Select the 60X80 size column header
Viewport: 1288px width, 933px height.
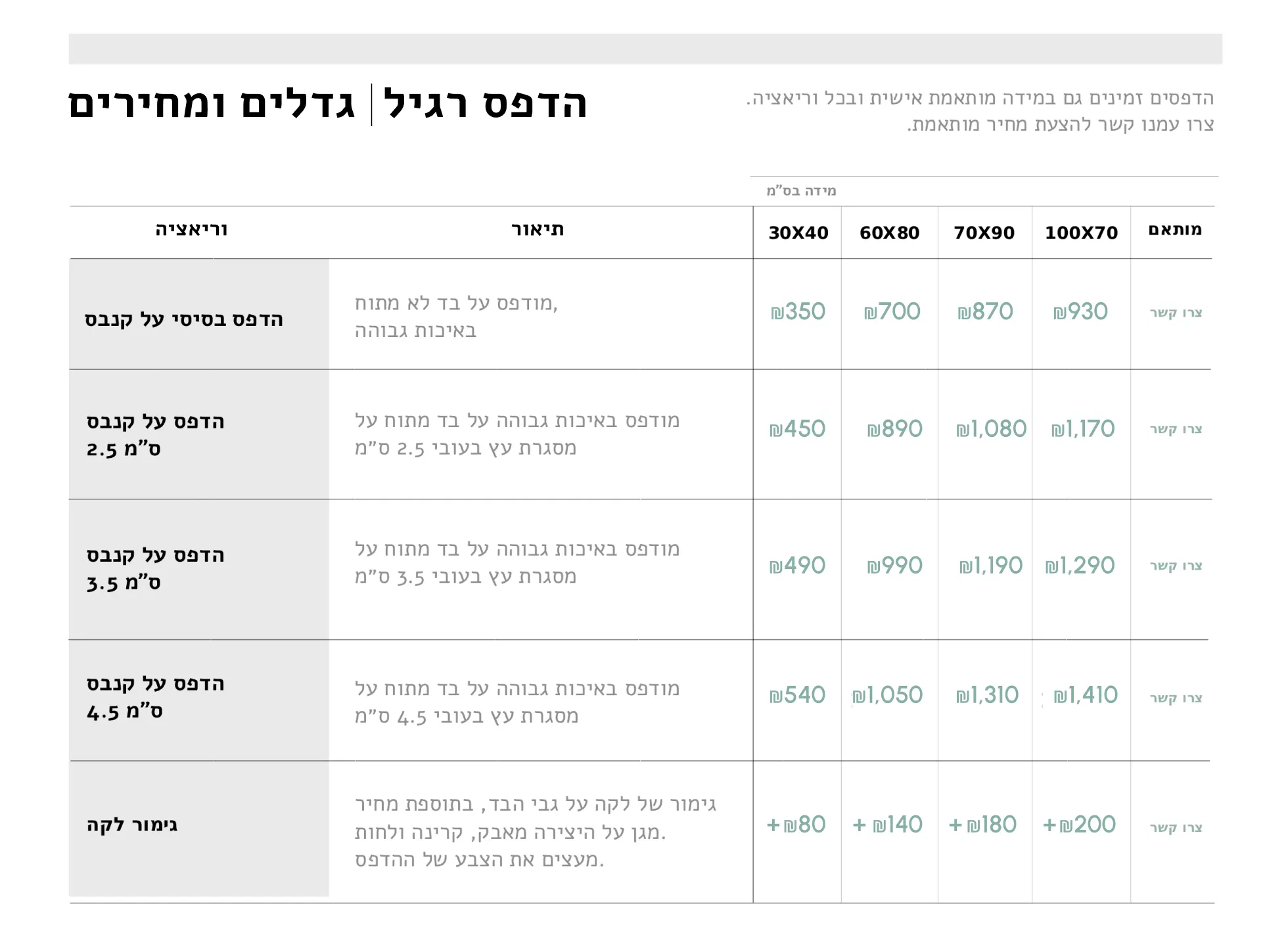(x=890, y=233)
